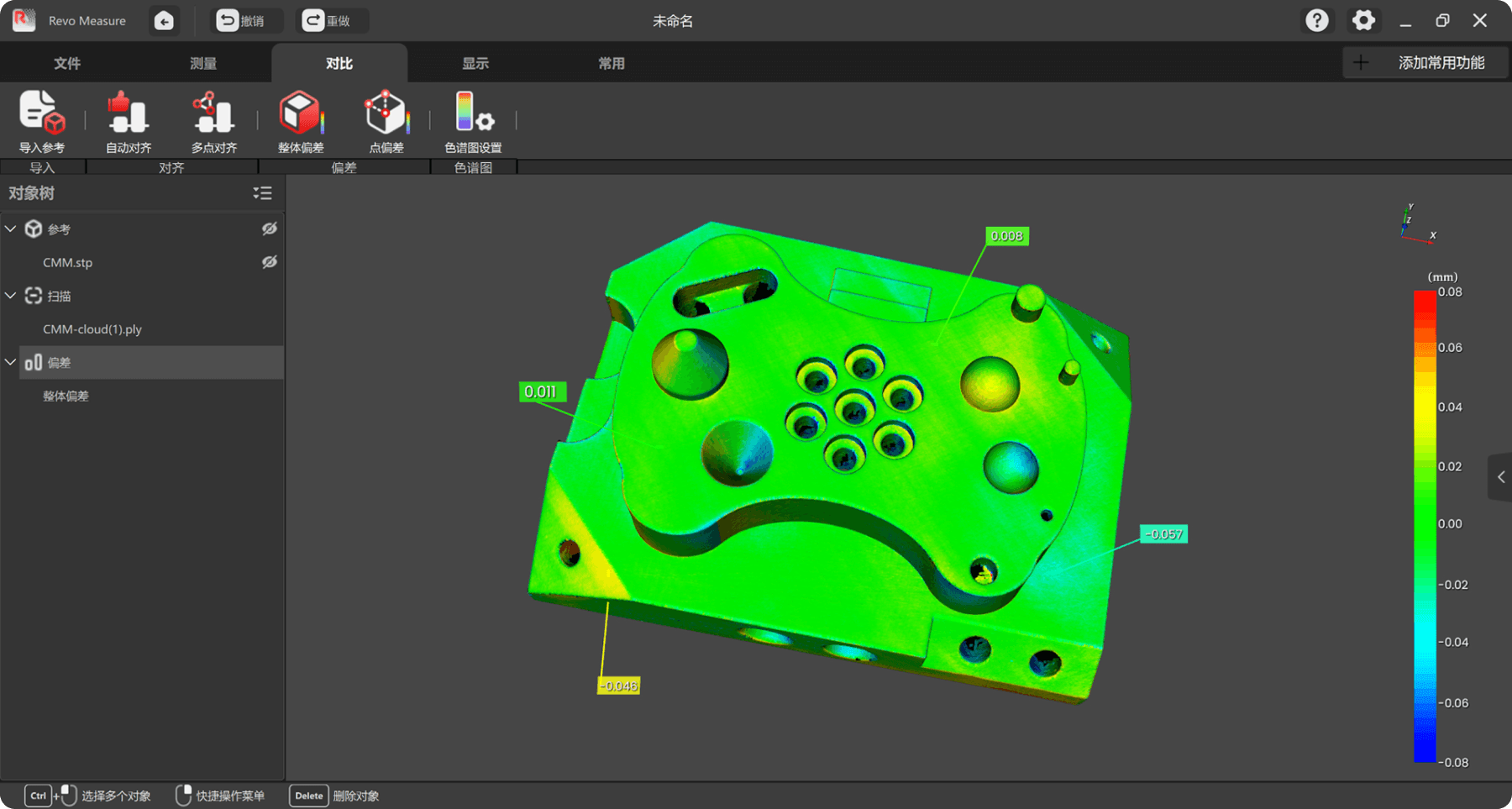Select the Point Deviation (点偏差) tool

click(x=386, y=114)
